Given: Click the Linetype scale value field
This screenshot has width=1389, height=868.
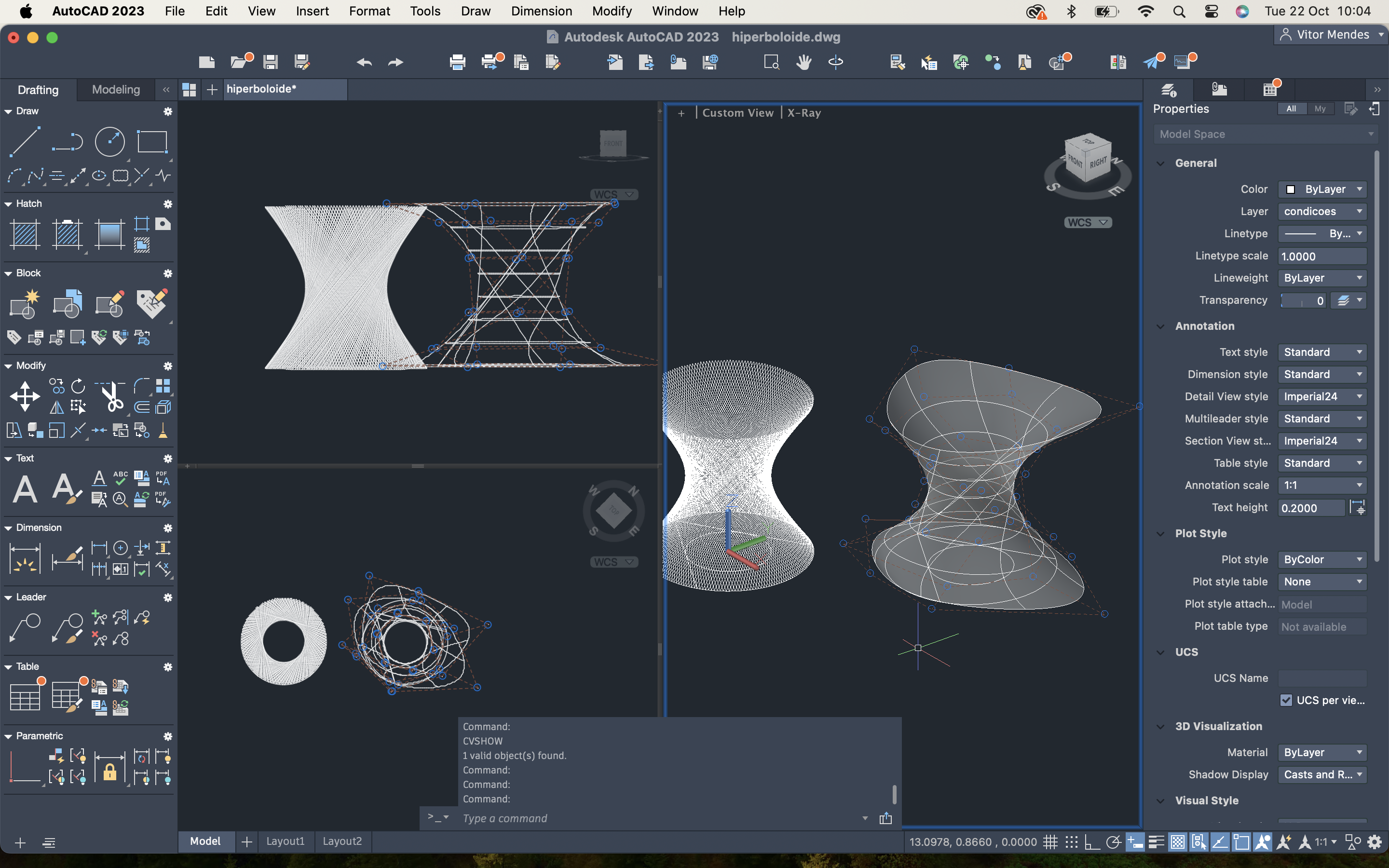Looking at the screenshot, I should point(1322,256).
